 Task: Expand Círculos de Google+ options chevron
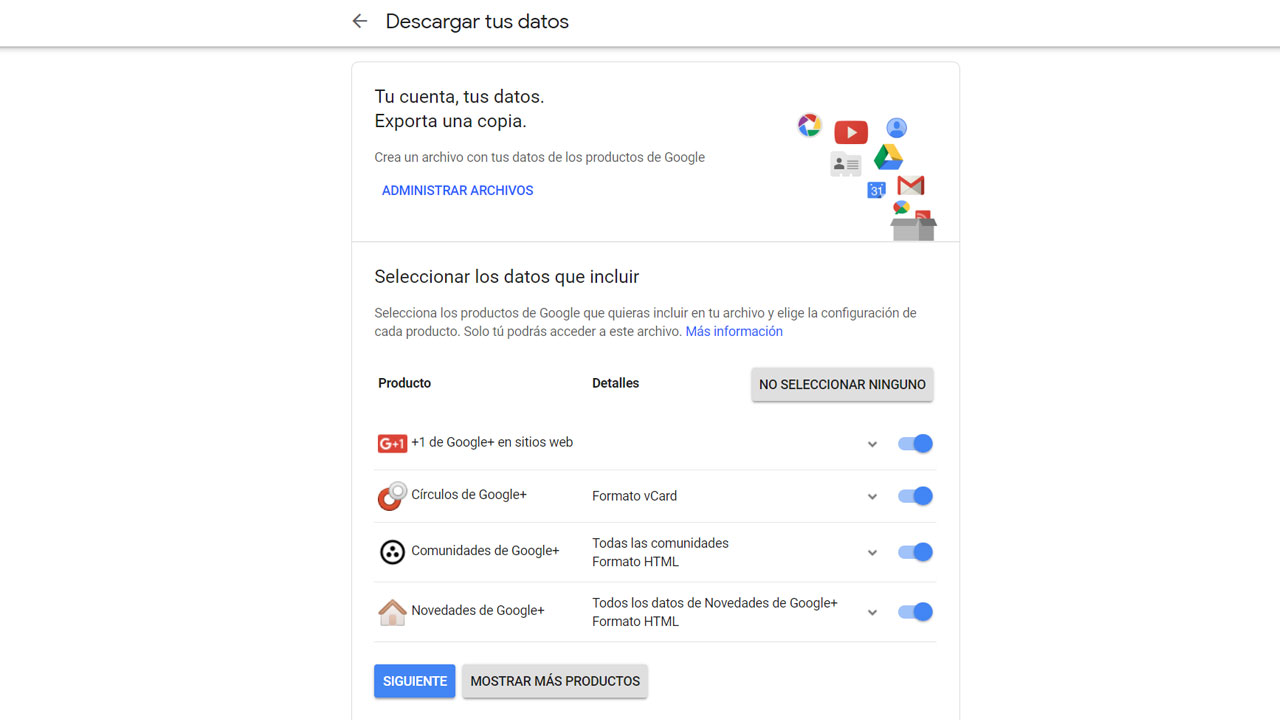pos(872,496)
